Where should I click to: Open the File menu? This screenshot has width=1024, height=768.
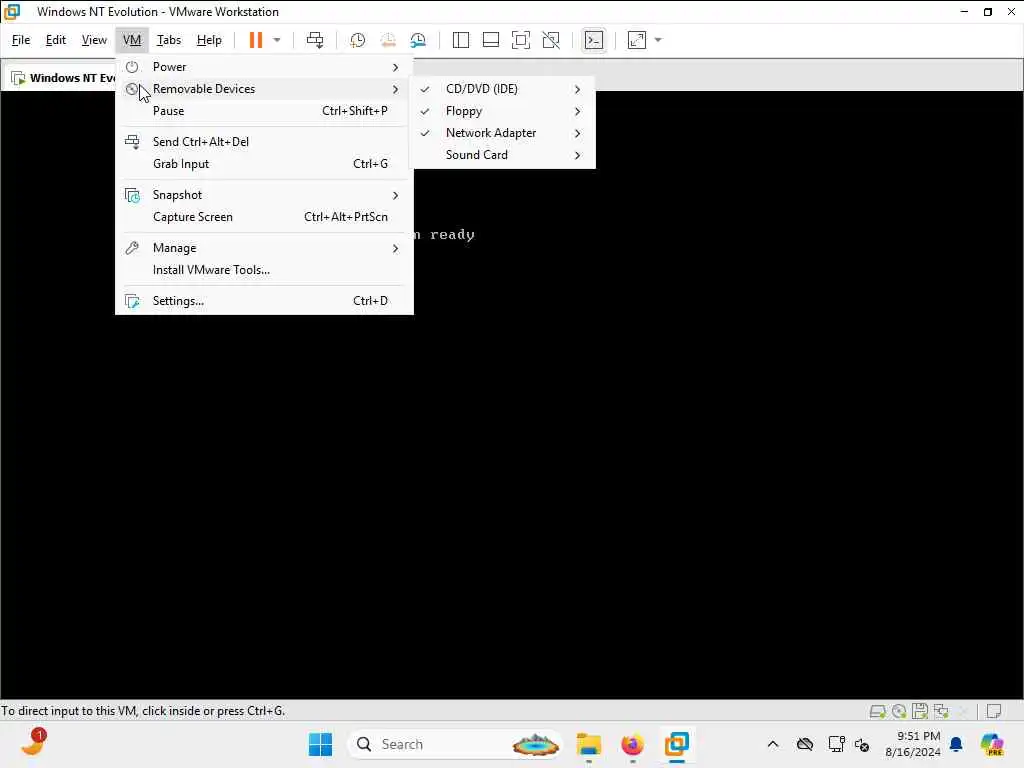[x=21, y=40]
